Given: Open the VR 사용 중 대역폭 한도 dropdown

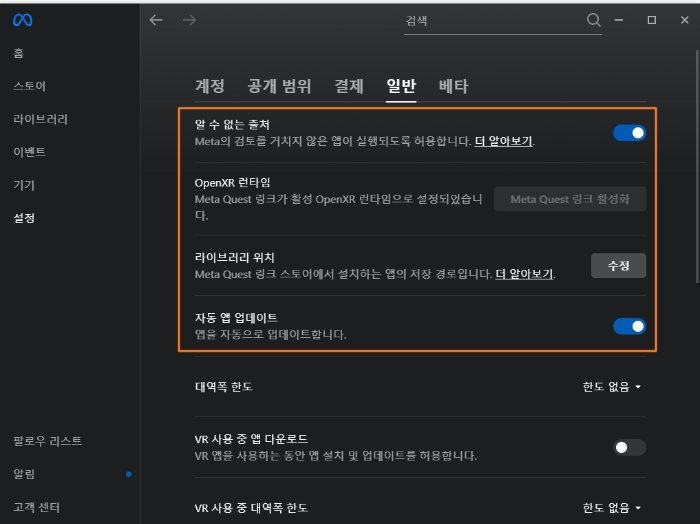Looking at the screenshot, I should (x=612, y=507).
